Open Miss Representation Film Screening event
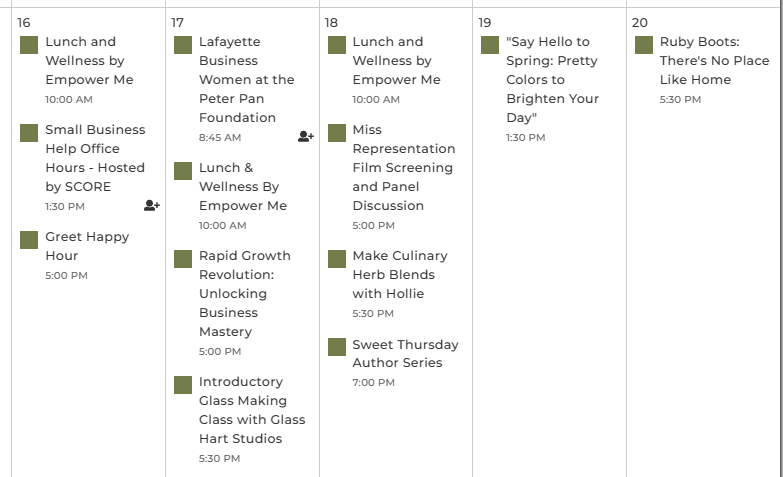Image resolution: width=783 pixels, height=477 pixels. (x=403, y=168)
